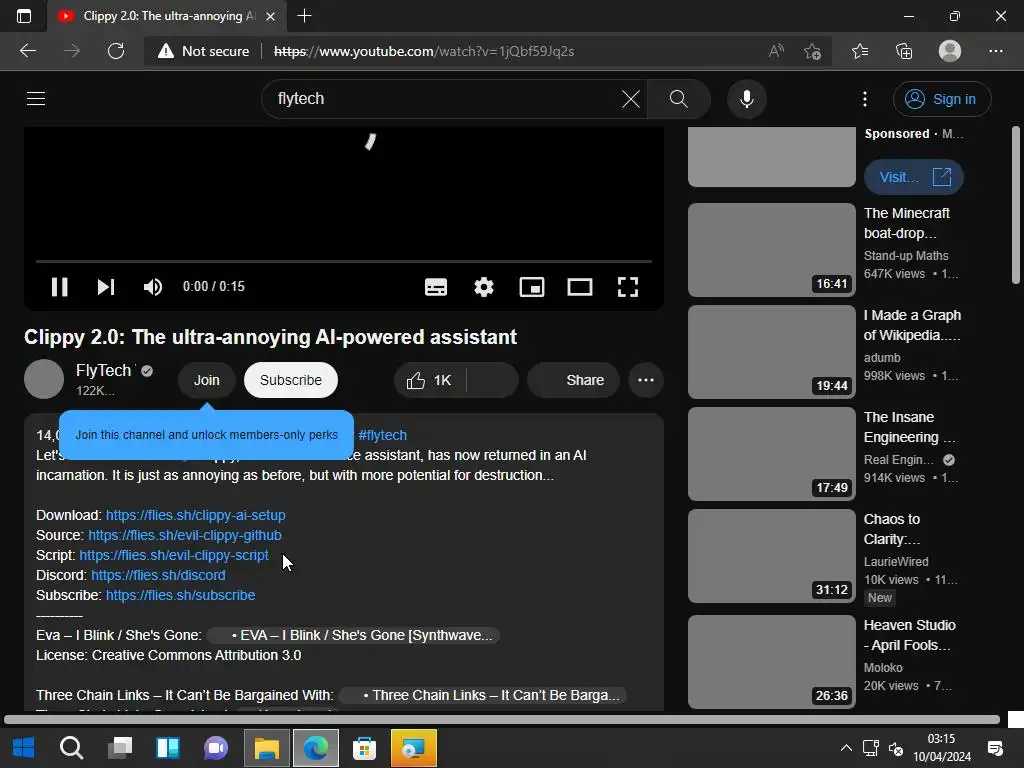Subscribe to the FlyTech channel
This screenshot has width=1024, height=768.
[291, 380]
